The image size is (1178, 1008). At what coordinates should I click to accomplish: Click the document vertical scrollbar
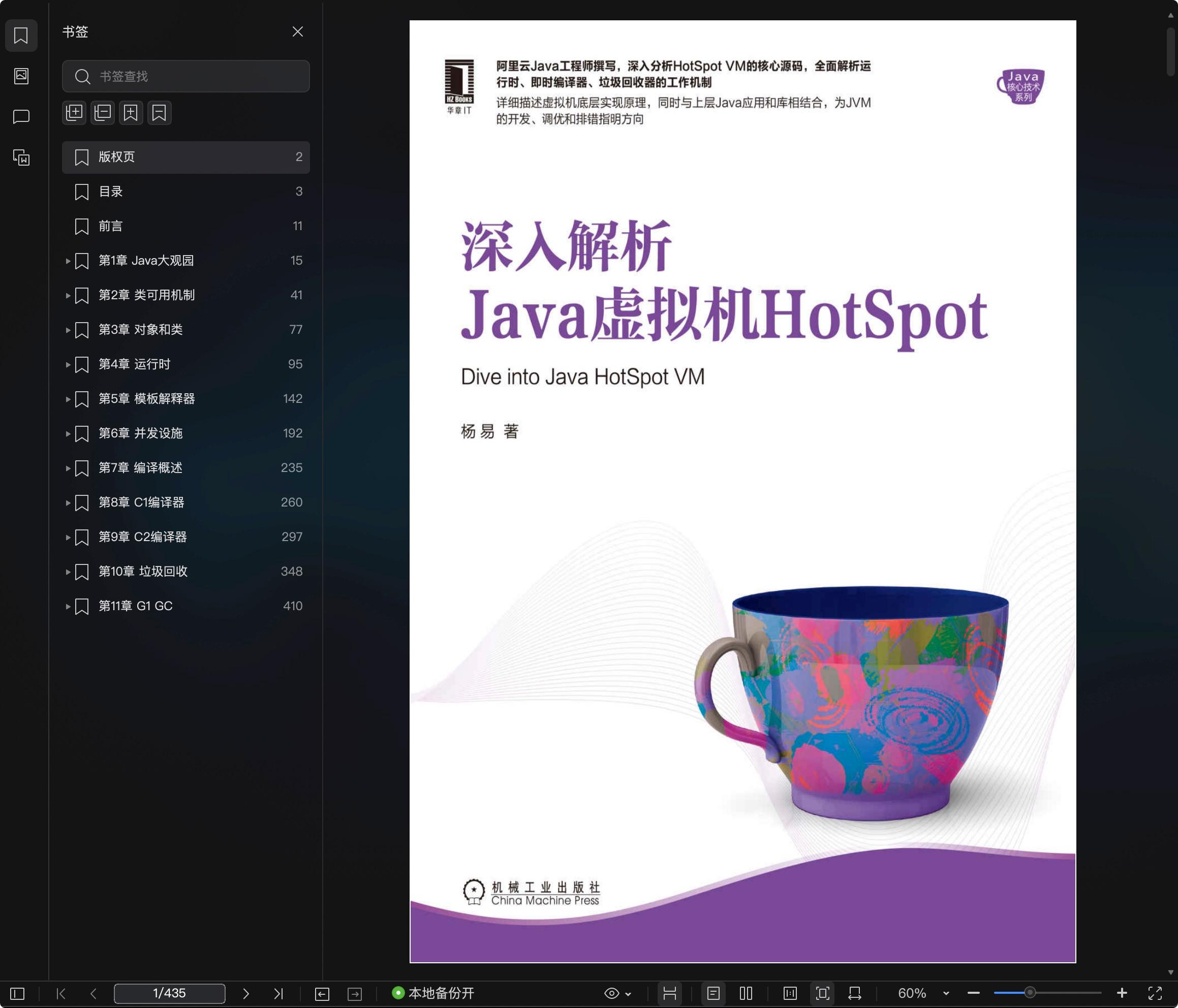click(x=1171, y=51)
